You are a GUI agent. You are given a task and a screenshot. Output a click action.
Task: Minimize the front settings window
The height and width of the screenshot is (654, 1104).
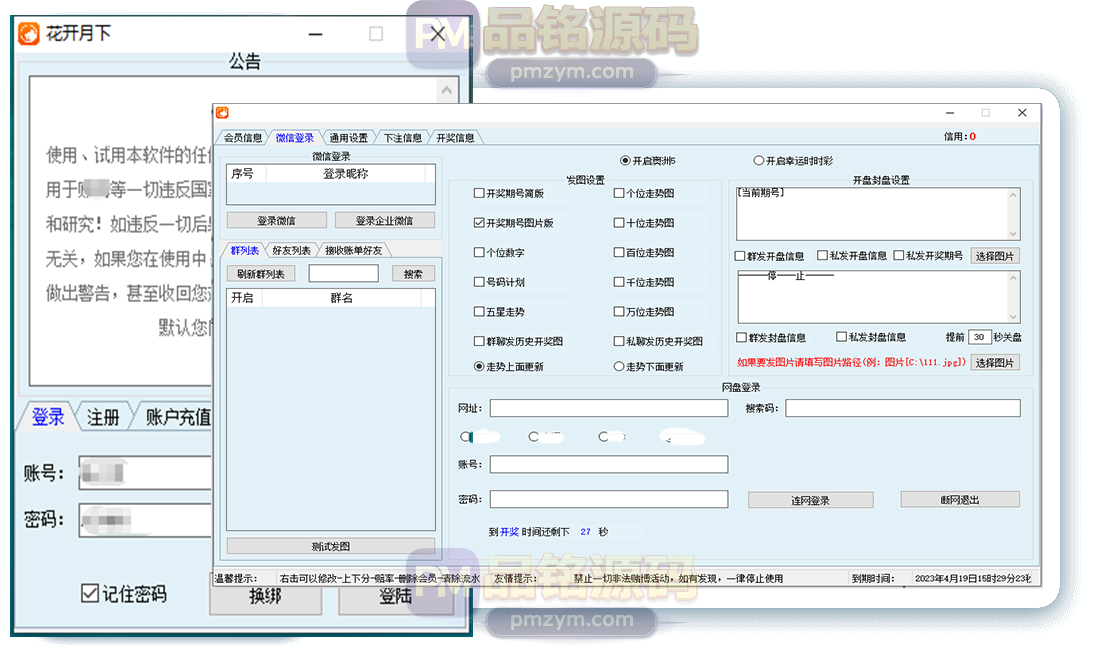[x=950, y=113]
